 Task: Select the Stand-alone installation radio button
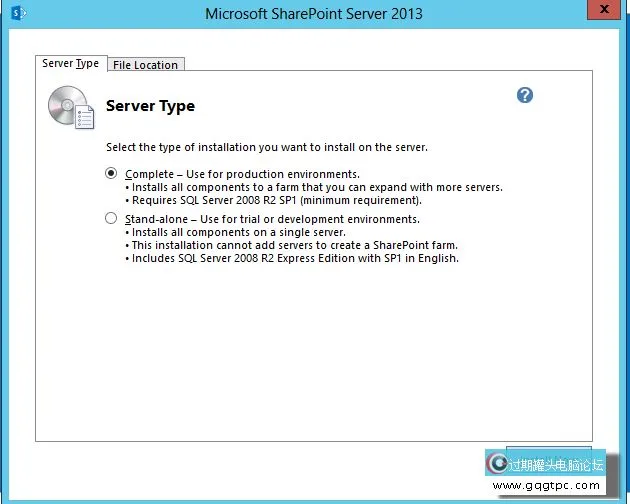tap(111, 218)
